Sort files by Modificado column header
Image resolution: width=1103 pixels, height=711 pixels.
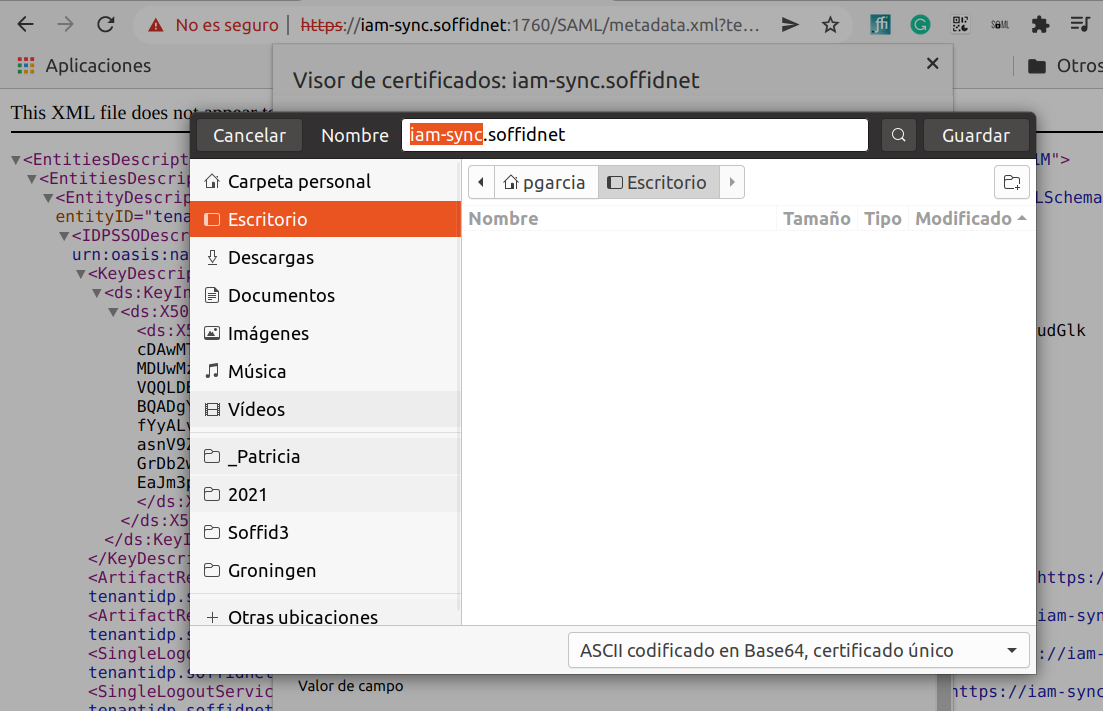(971, 219)
